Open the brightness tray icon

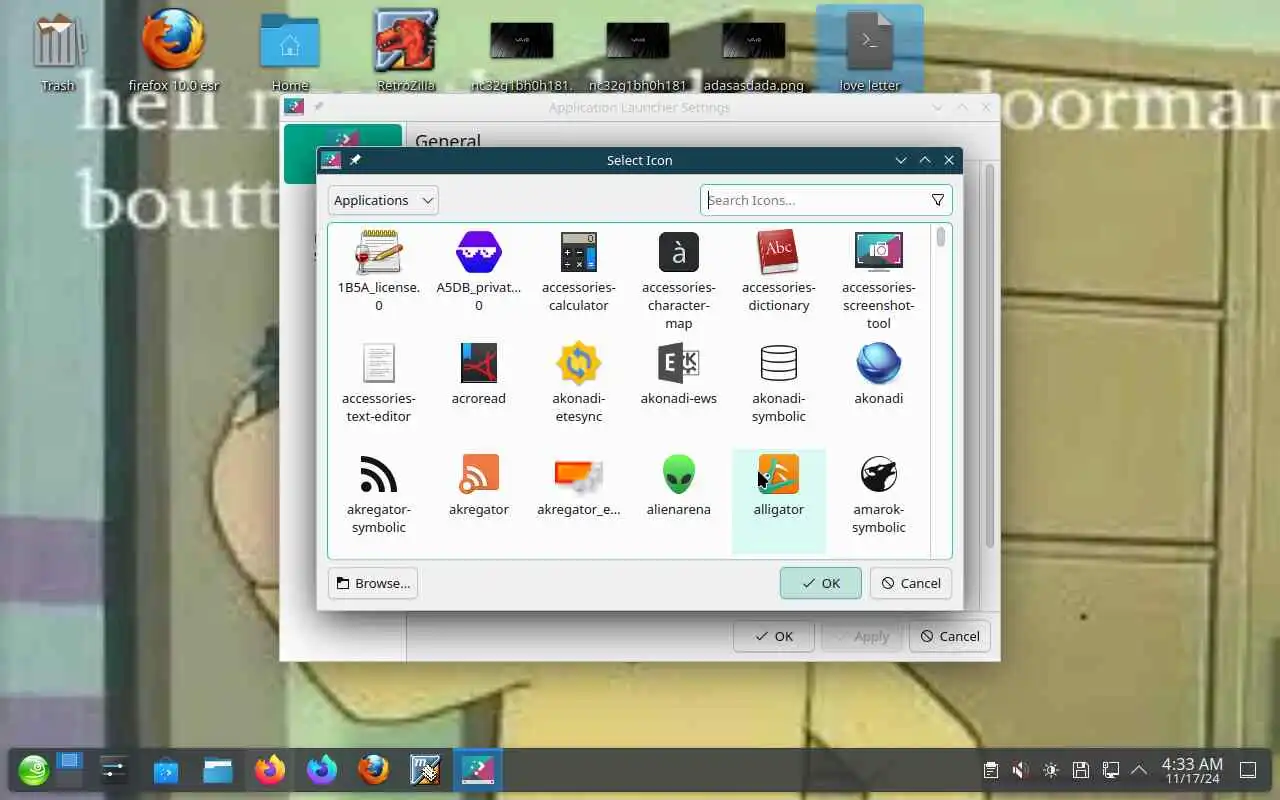(1050, 770)
